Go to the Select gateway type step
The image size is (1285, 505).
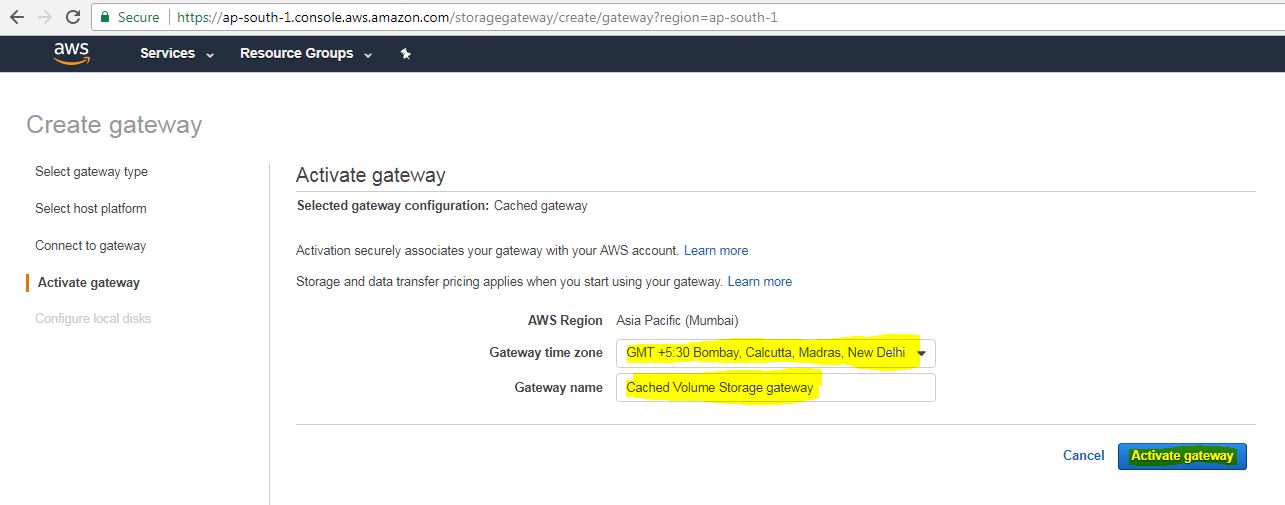tap(91, 172)
